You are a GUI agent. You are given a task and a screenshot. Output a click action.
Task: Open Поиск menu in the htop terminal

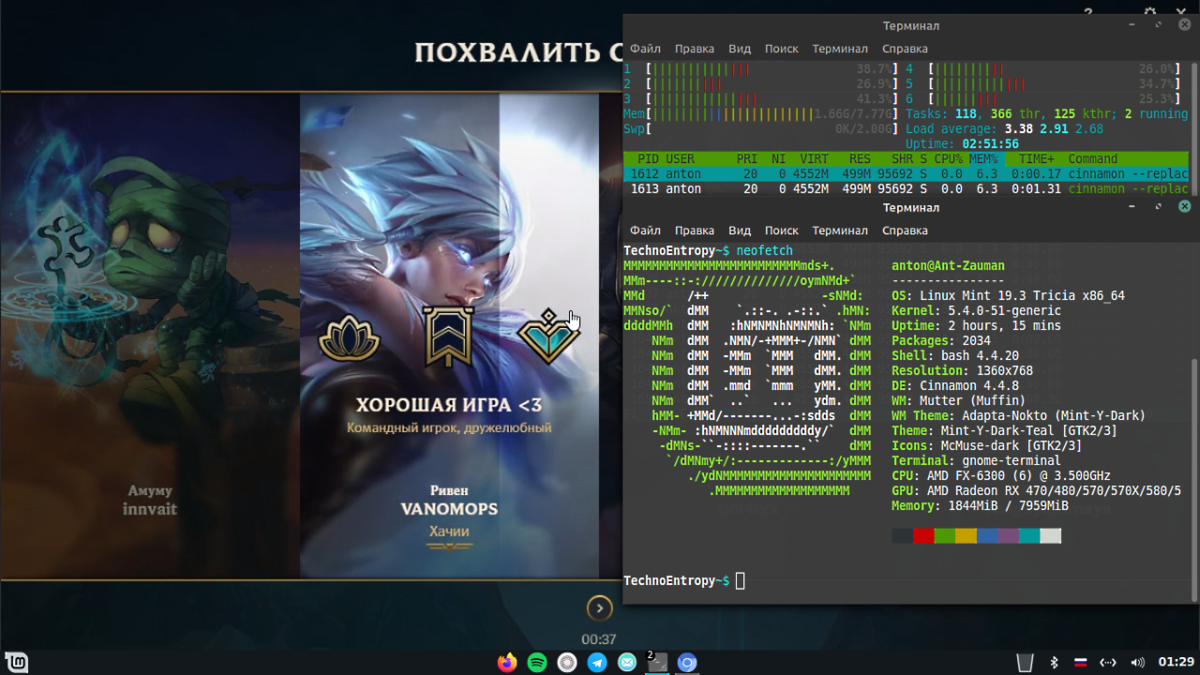click(x=781, y=49)
